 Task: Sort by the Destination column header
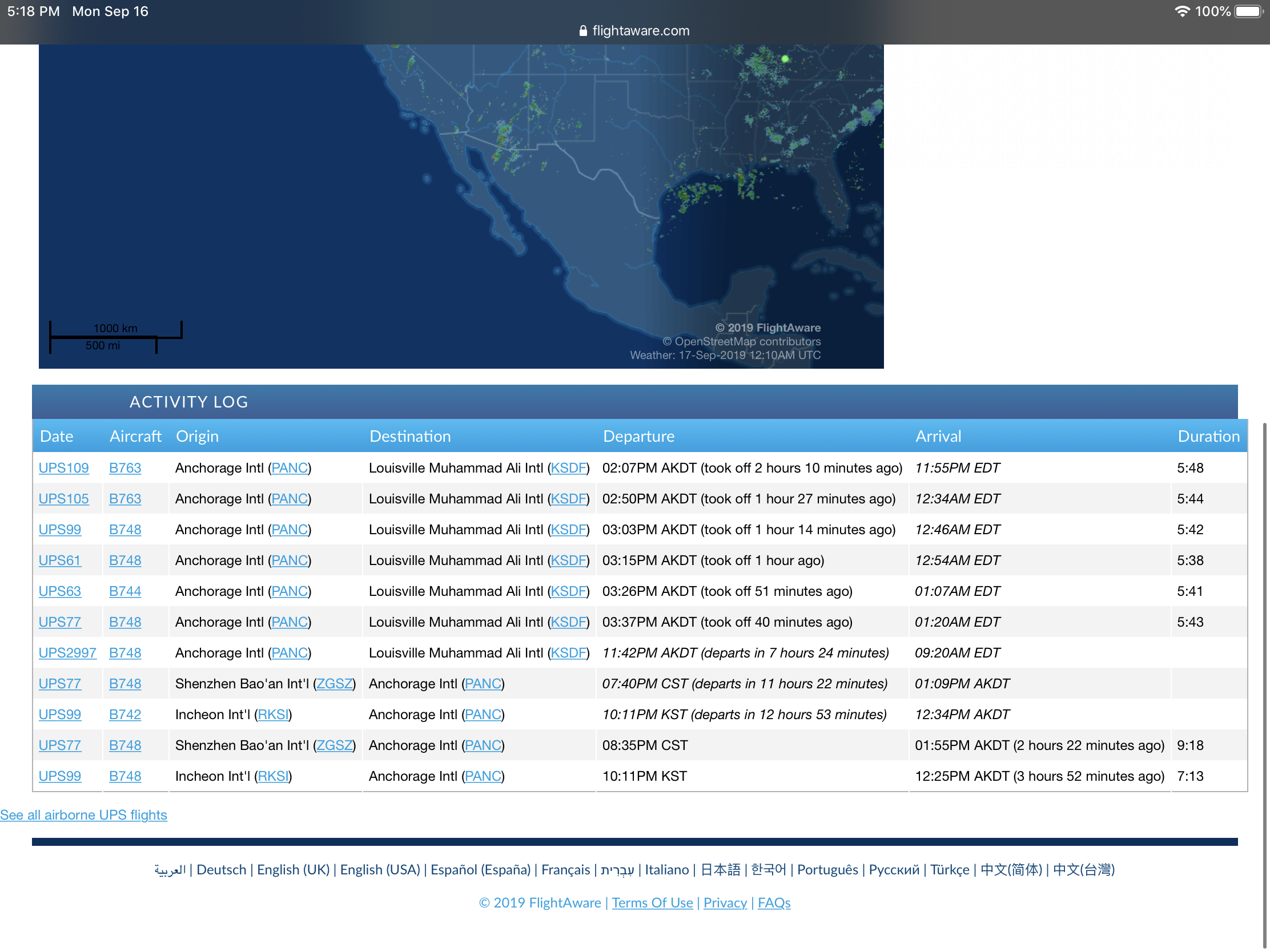click(x=410, y=437)
